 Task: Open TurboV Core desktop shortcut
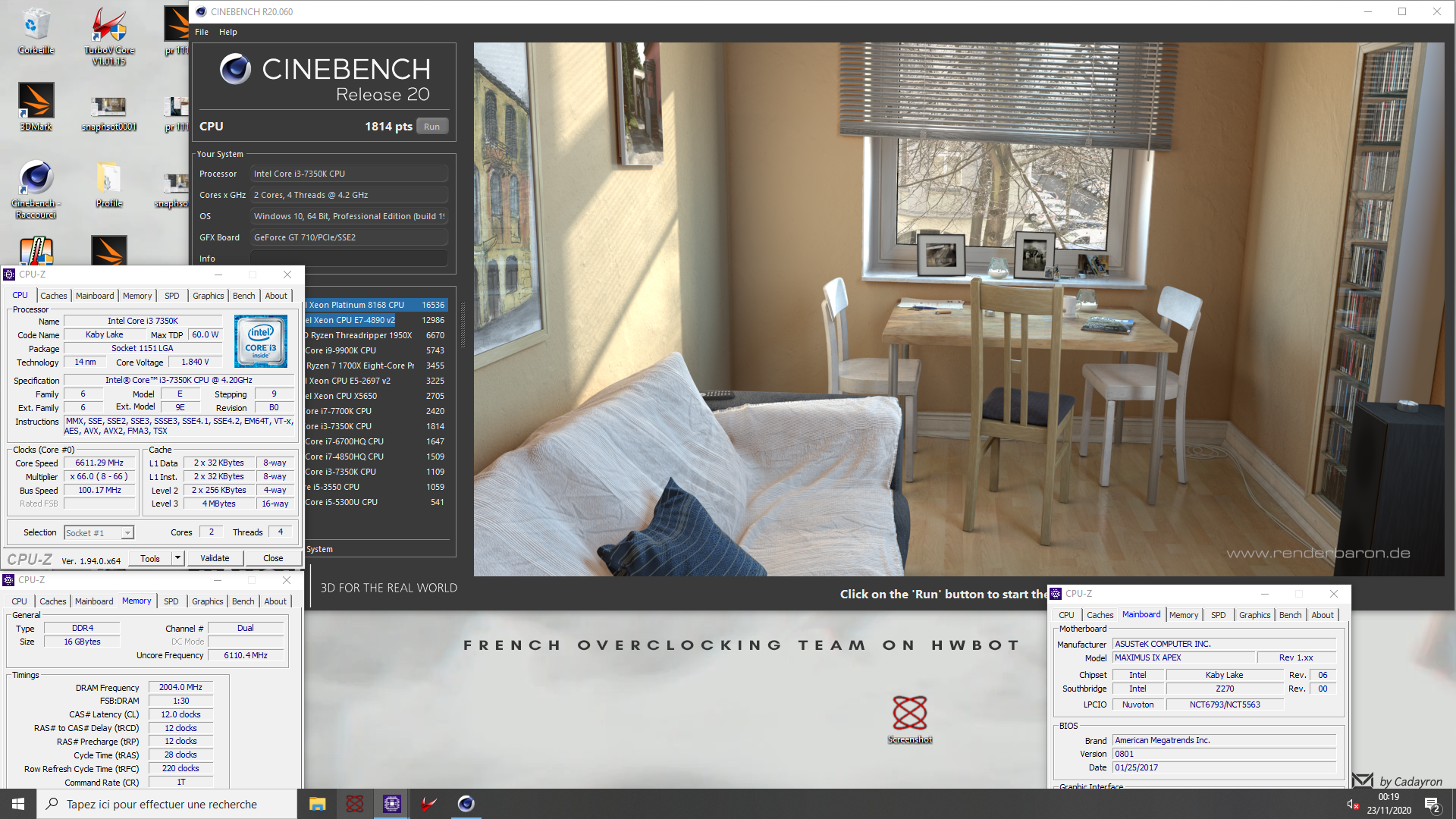(108, 36)
